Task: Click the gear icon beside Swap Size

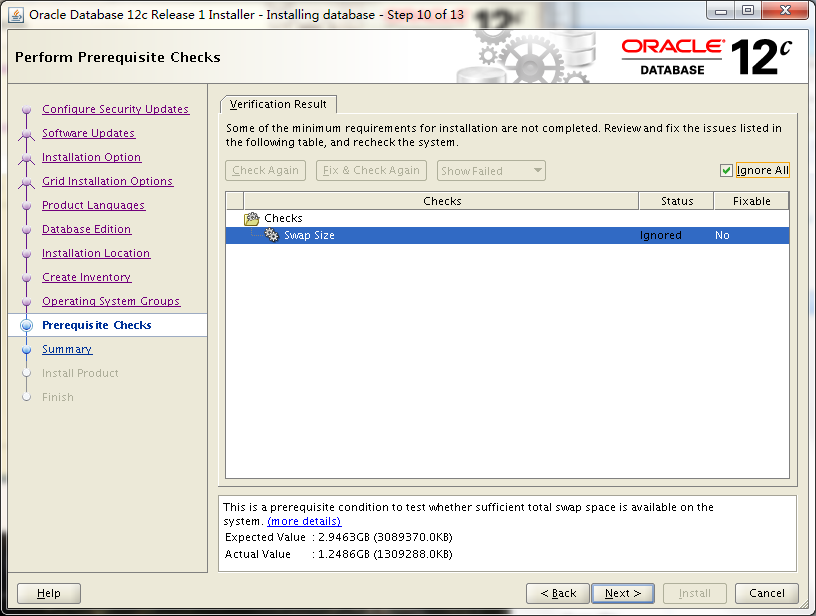Action: click(271, 235)
